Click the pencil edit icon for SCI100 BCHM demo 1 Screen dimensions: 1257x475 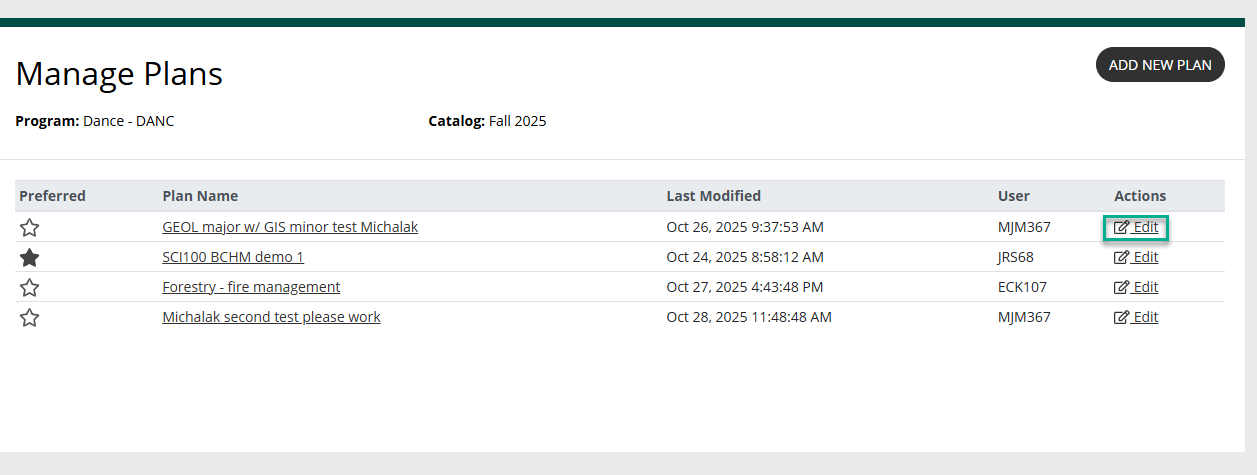pyautogui.click(x=1122, y=258)
